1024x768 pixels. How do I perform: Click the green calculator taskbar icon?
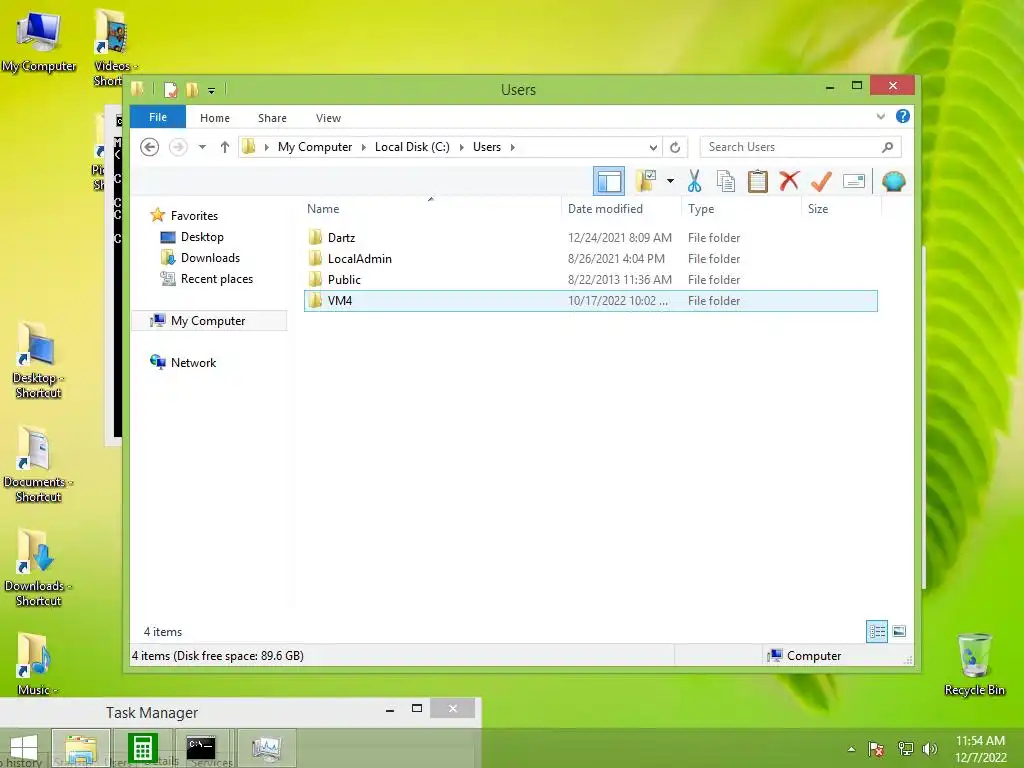click(142, 748)
